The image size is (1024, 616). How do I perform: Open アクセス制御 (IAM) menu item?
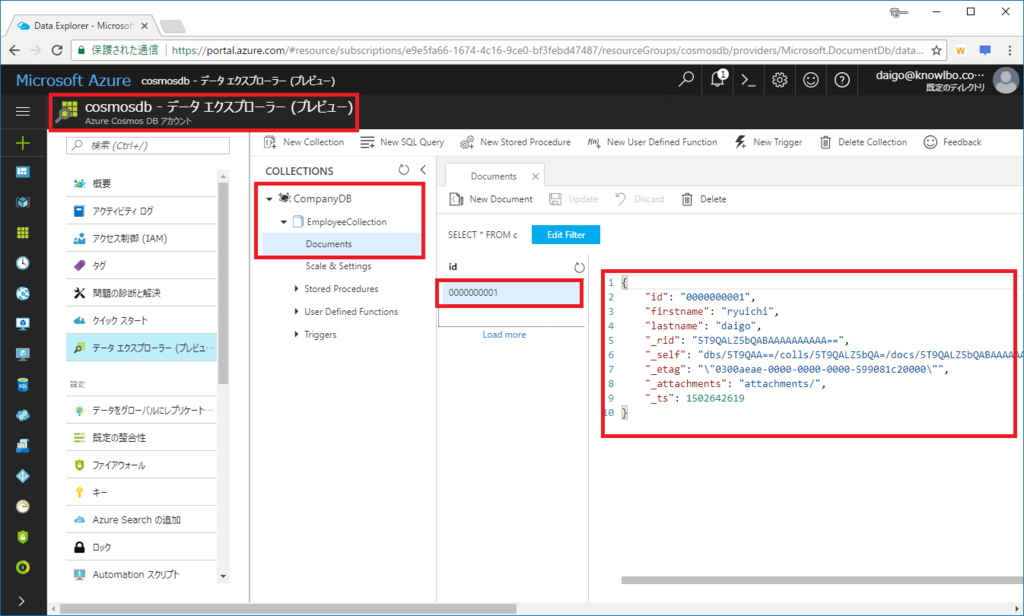[x=141, y=238]
